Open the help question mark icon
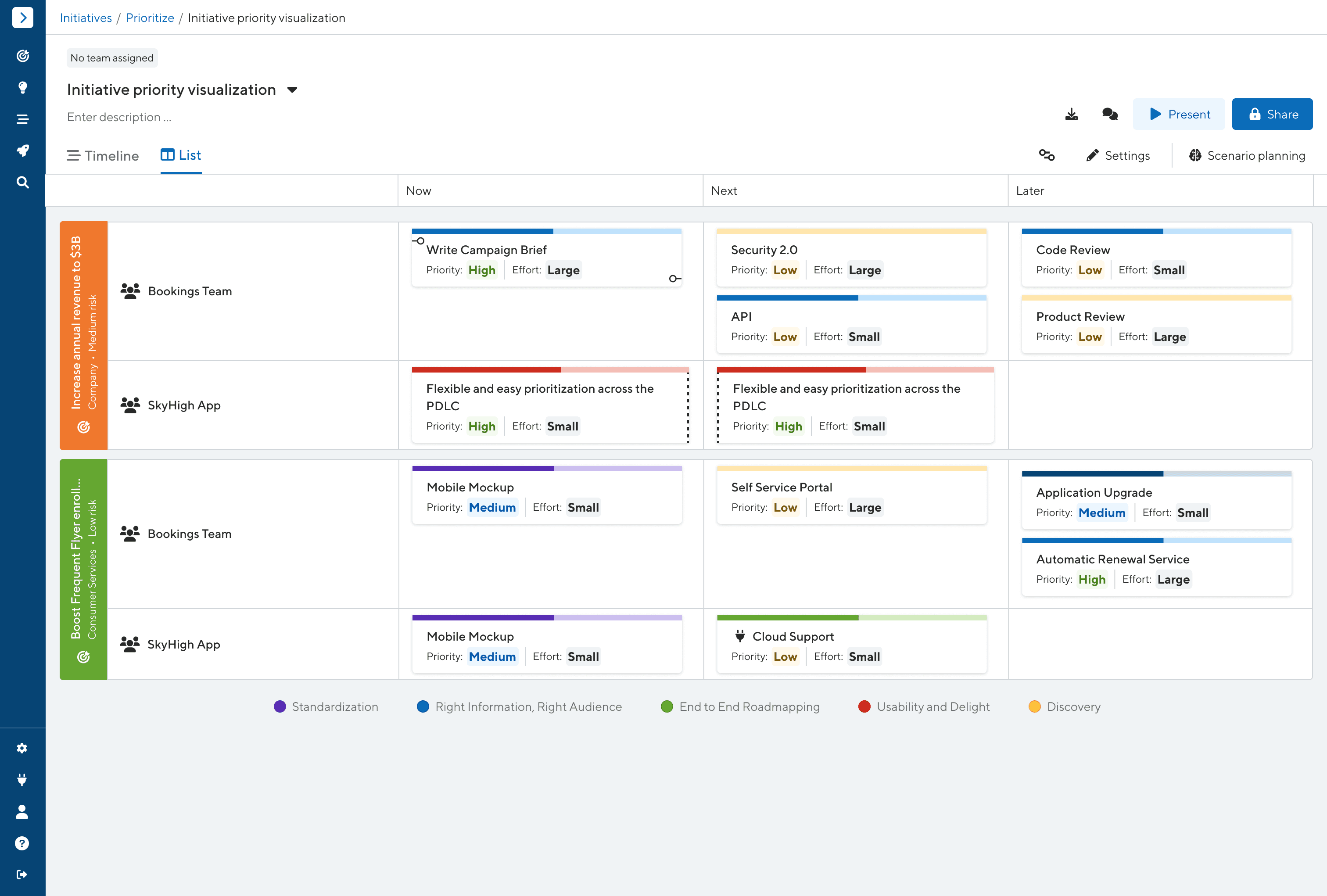This screenshot has height=896, width=1327. pos(22,843)
